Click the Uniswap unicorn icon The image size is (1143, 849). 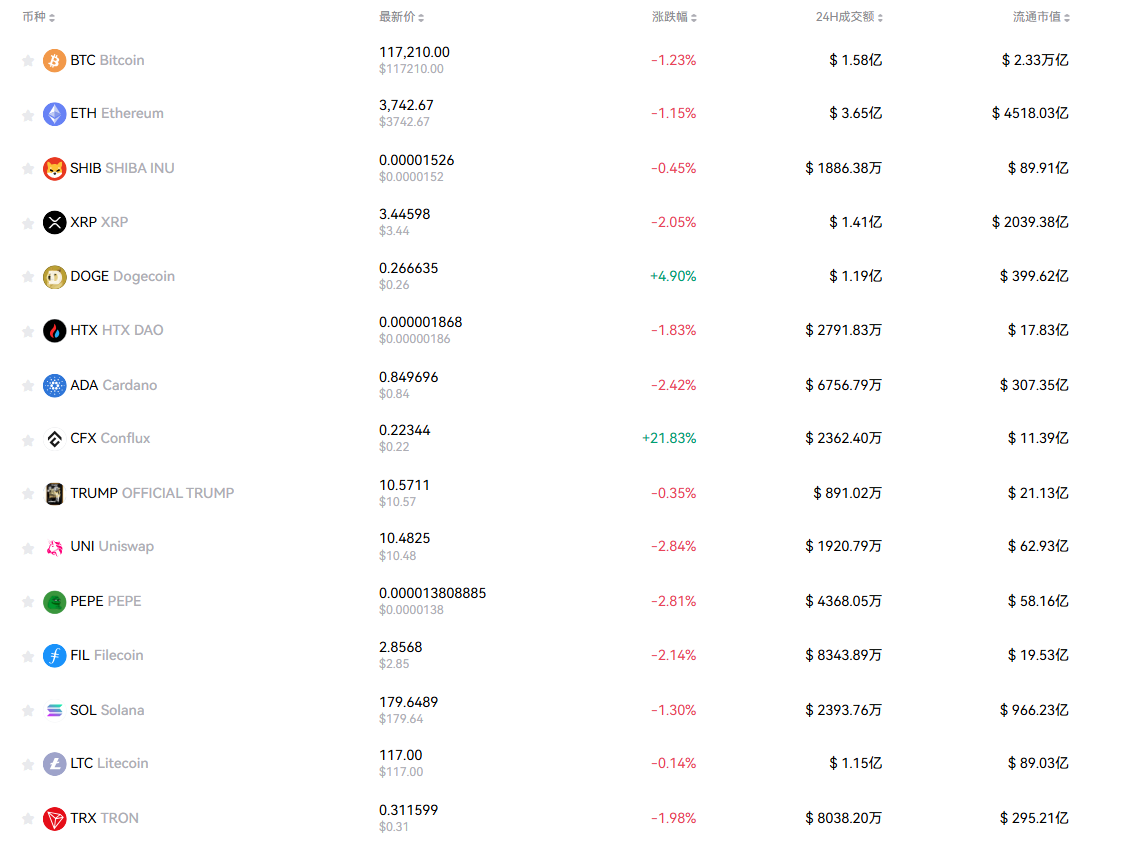(54, 547)
